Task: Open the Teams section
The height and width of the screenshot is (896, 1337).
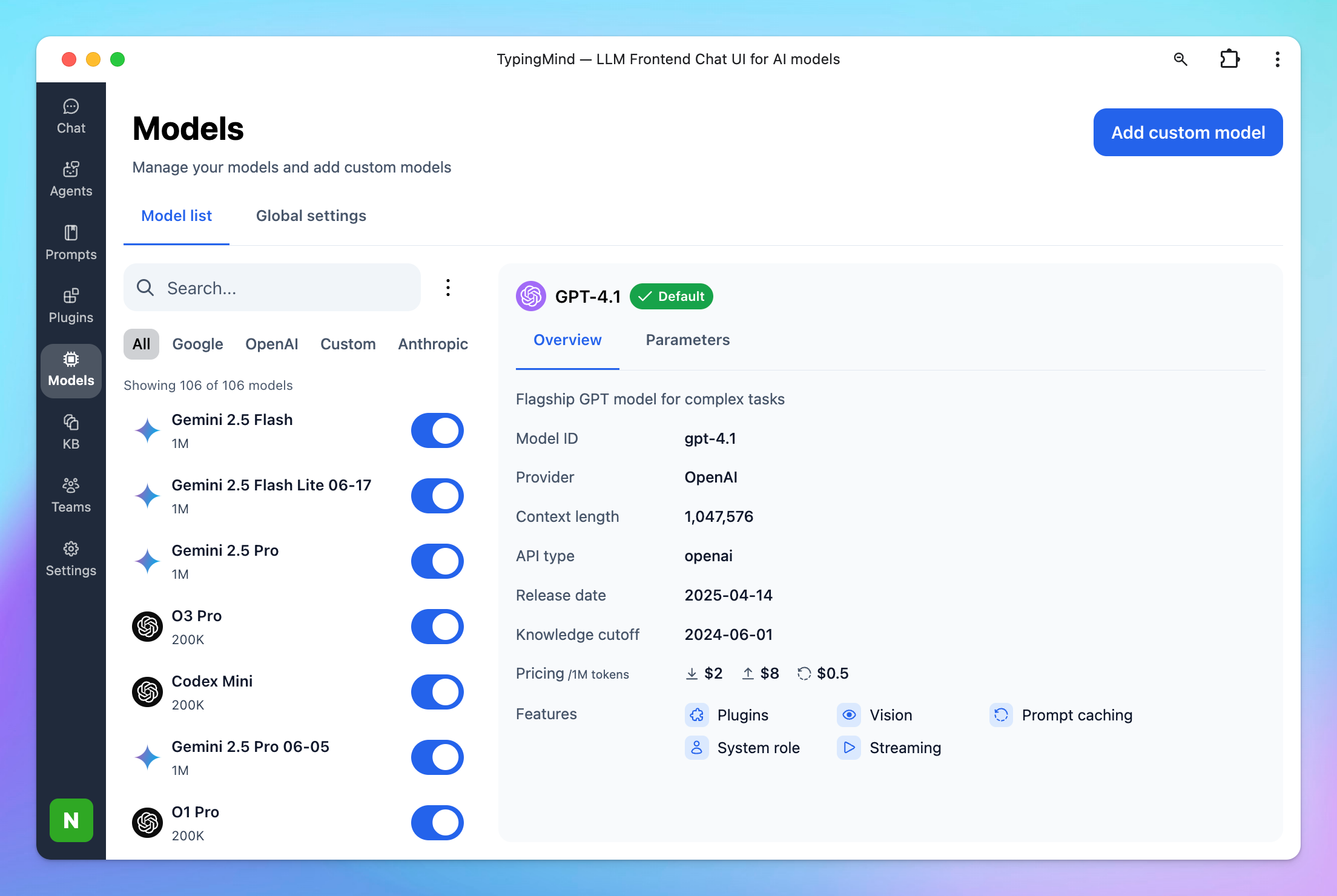Action: tap(71, 496)
